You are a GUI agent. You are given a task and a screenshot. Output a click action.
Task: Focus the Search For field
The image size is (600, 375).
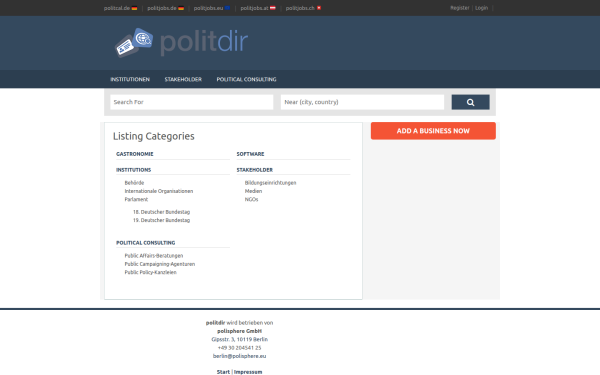192,102
